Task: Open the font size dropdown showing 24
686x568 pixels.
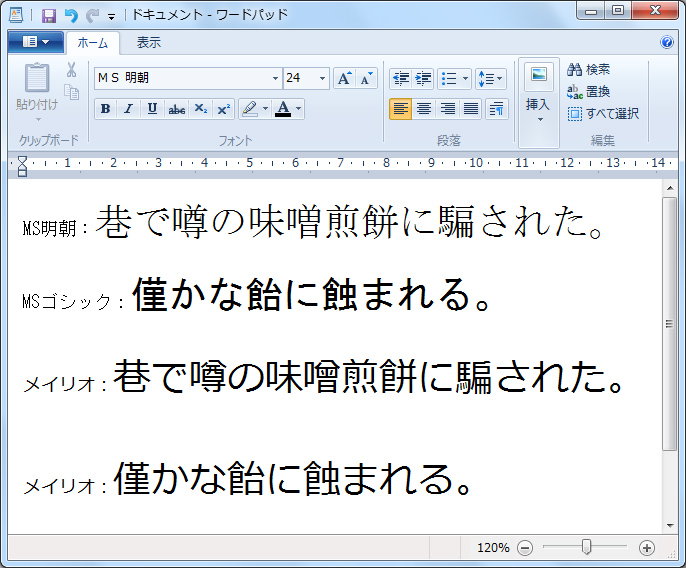Action: pyautogui.click(x=322, y=78)
